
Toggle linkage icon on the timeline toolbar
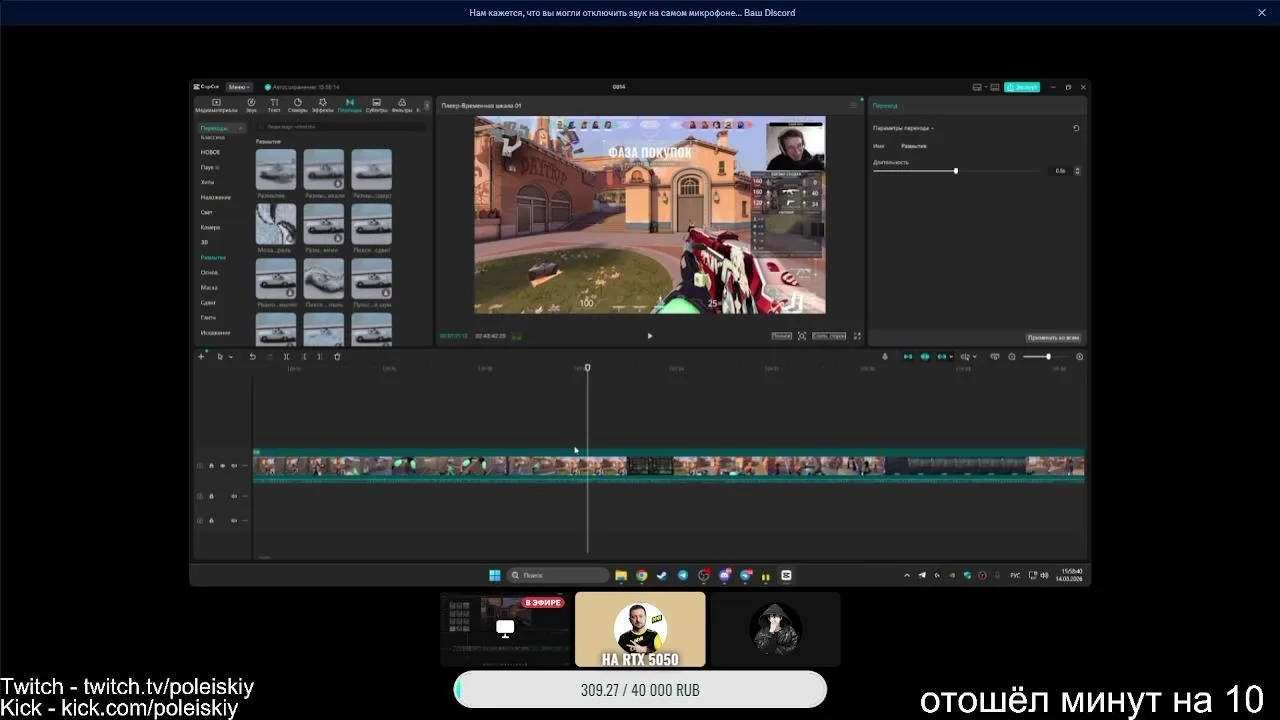coord(942,357)
